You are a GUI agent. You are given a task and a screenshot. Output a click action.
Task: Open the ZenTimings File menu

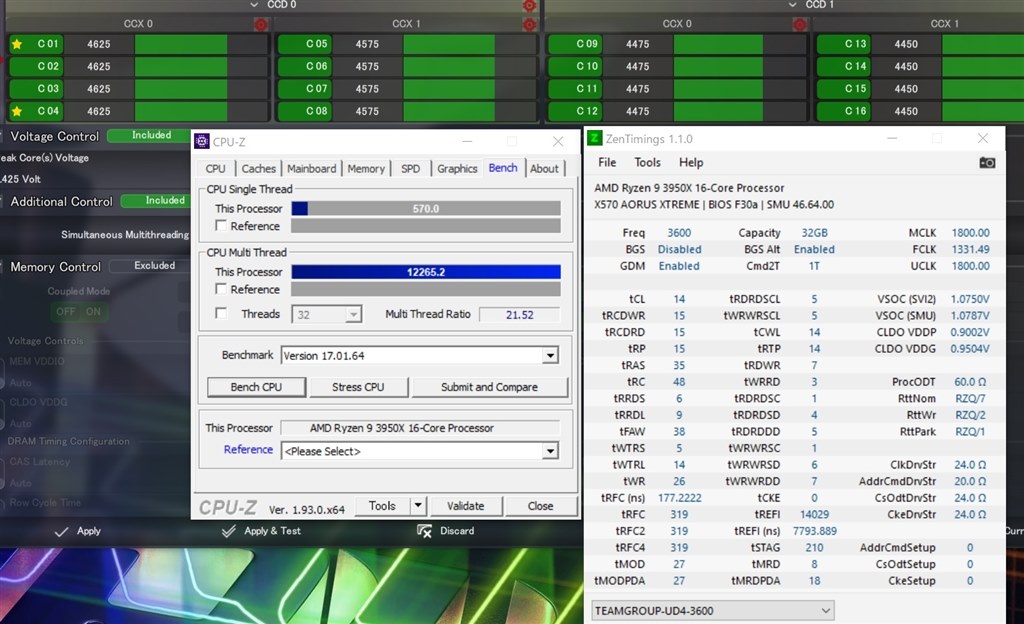(x=607, y=163)
